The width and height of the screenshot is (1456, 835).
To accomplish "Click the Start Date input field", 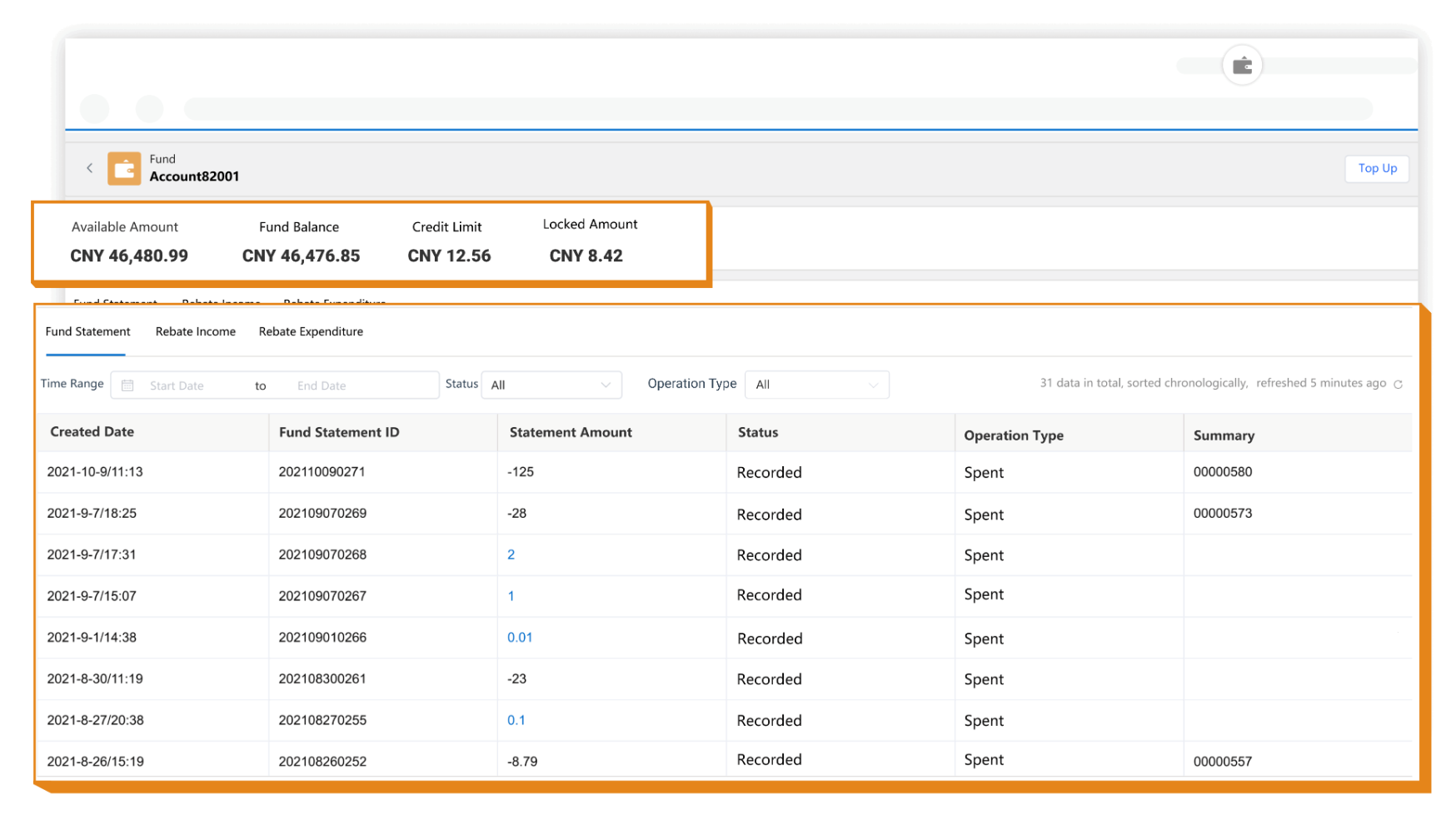I will click(x=177, y=385).
